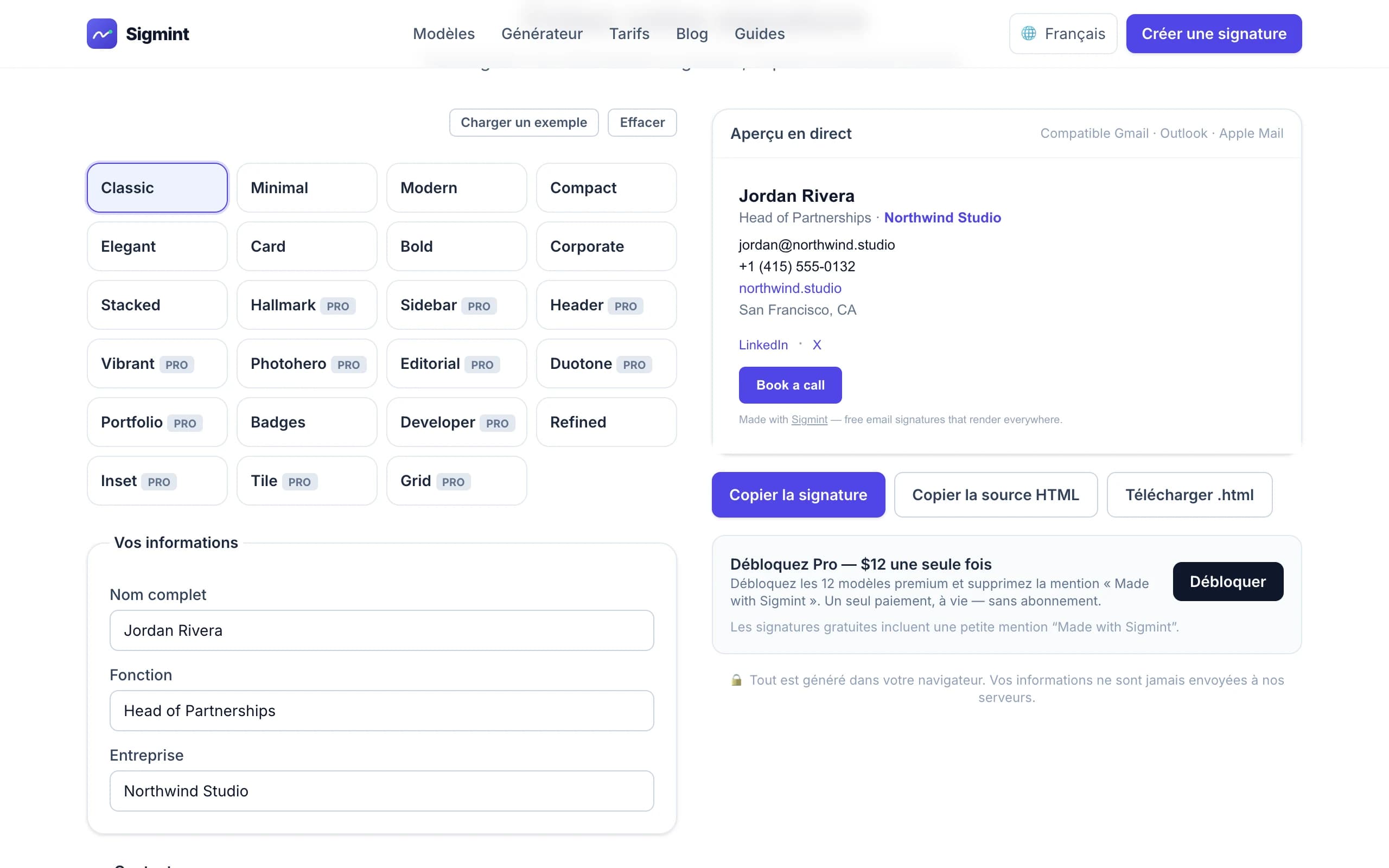Choose the Editorial PRO template
Image resolution: width=1389 pixels, height=868 pixels.
point(456,363)
